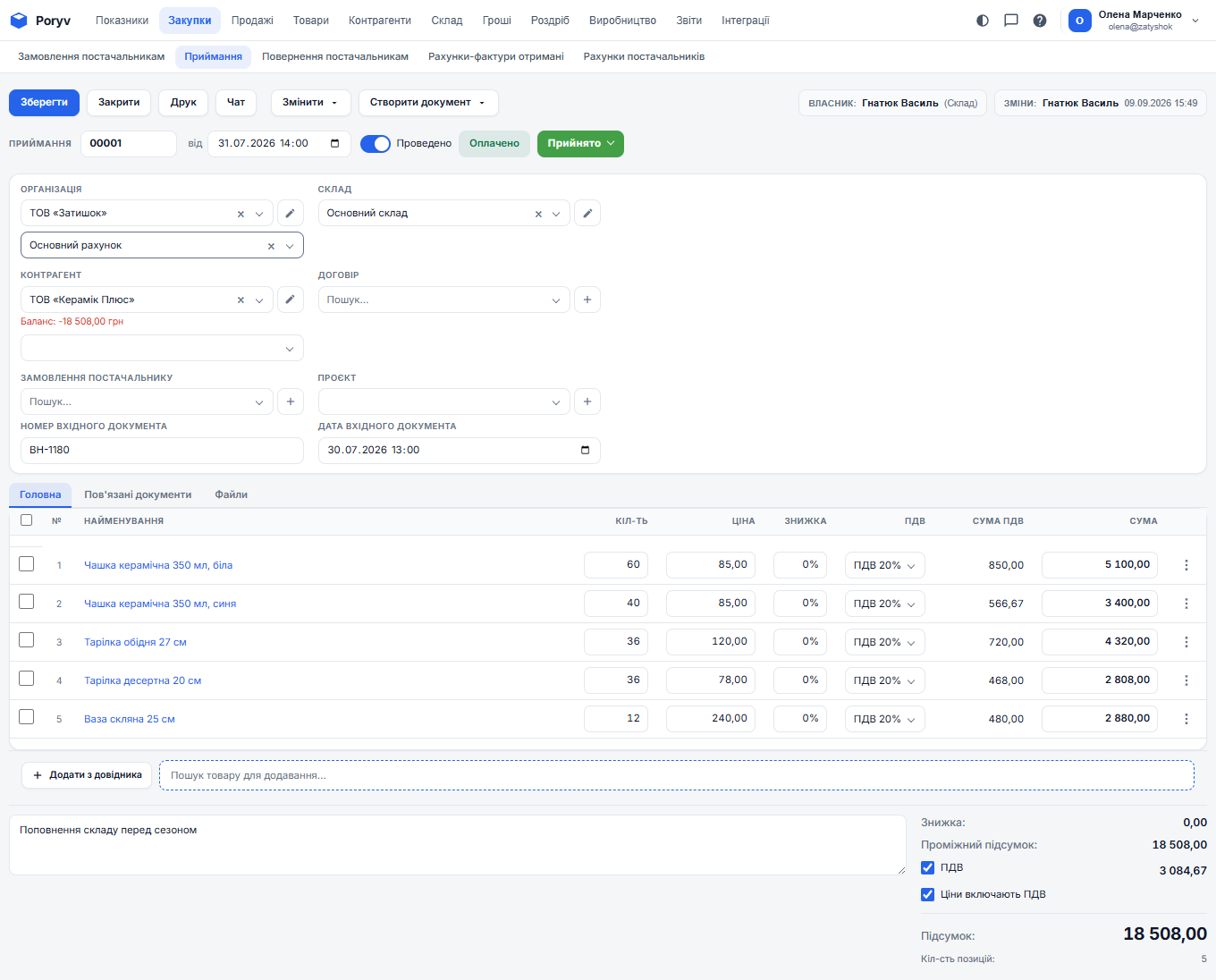The height and width of the screenshot is (980, 1216).
Task: Add a new project with plus icon
Action: (x=587, y=401)
